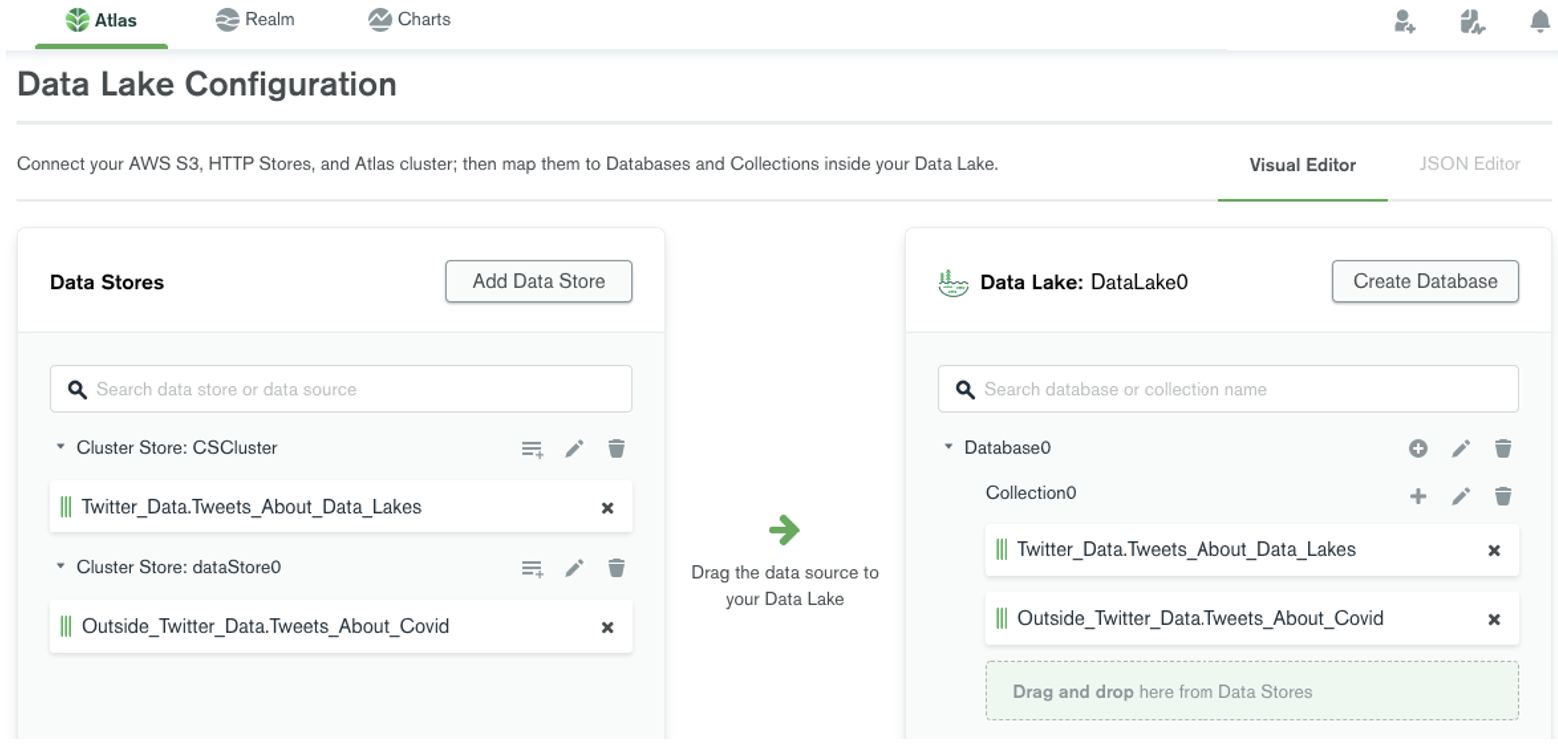Select the Visual Editor tab
1558x750 pixels.
tap(1302, 165)
